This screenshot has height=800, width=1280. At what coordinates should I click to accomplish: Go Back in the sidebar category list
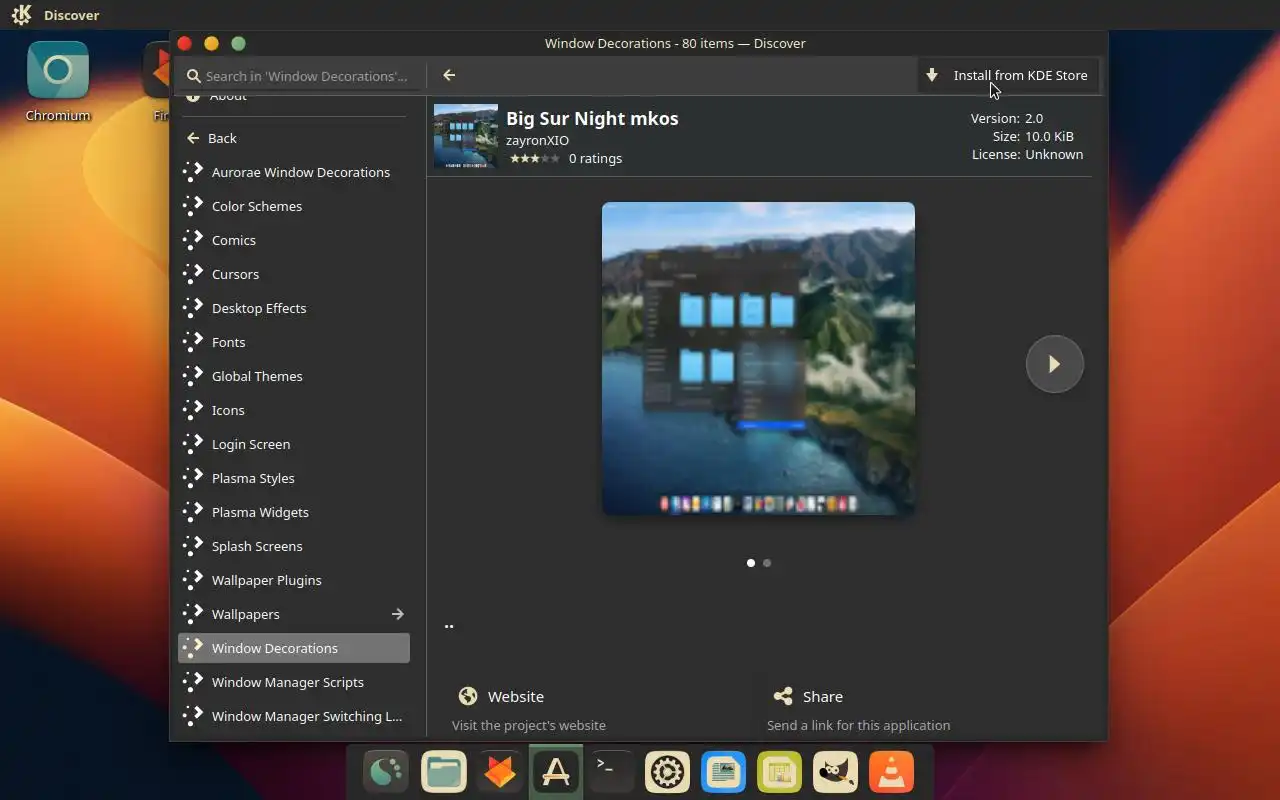[294, 138]
